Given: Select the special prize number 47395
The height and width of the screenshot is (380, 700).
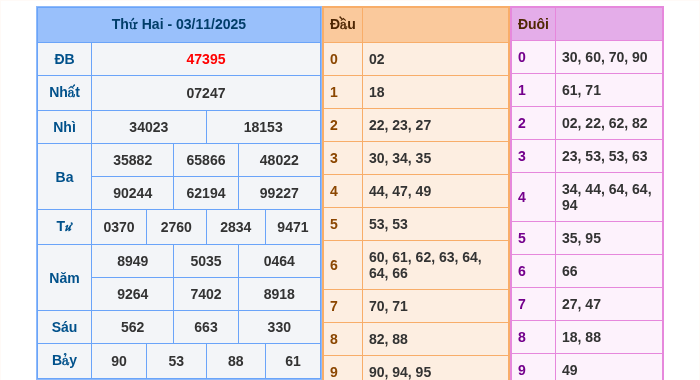Looking at the screenshot, I should 206,59.
